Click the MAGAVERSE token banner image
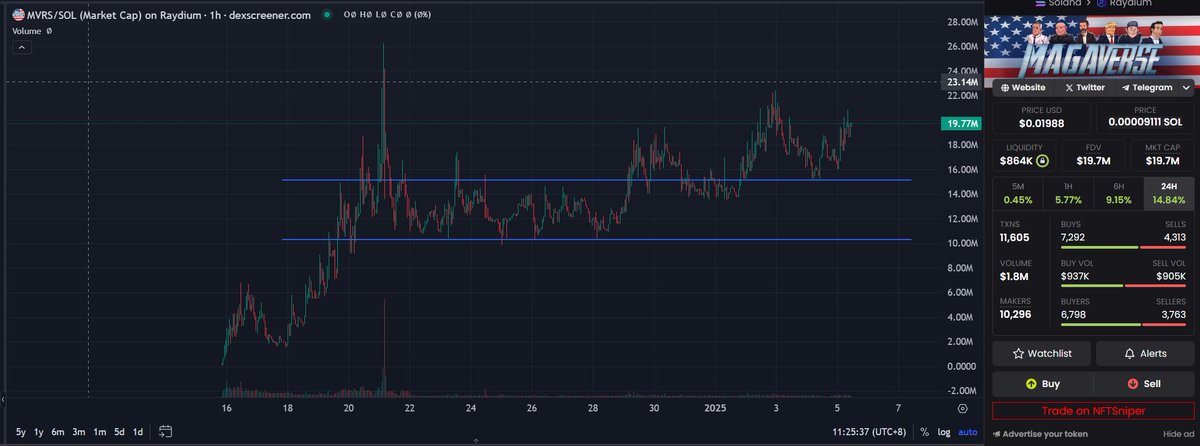Viewport: 1200px width, 446px height. point(1092,47)
